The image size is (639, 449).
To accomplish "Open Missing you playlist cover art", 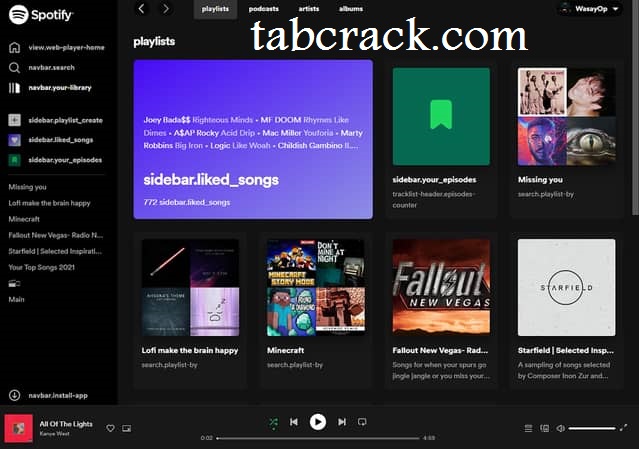I will click(x=567, y=117).
